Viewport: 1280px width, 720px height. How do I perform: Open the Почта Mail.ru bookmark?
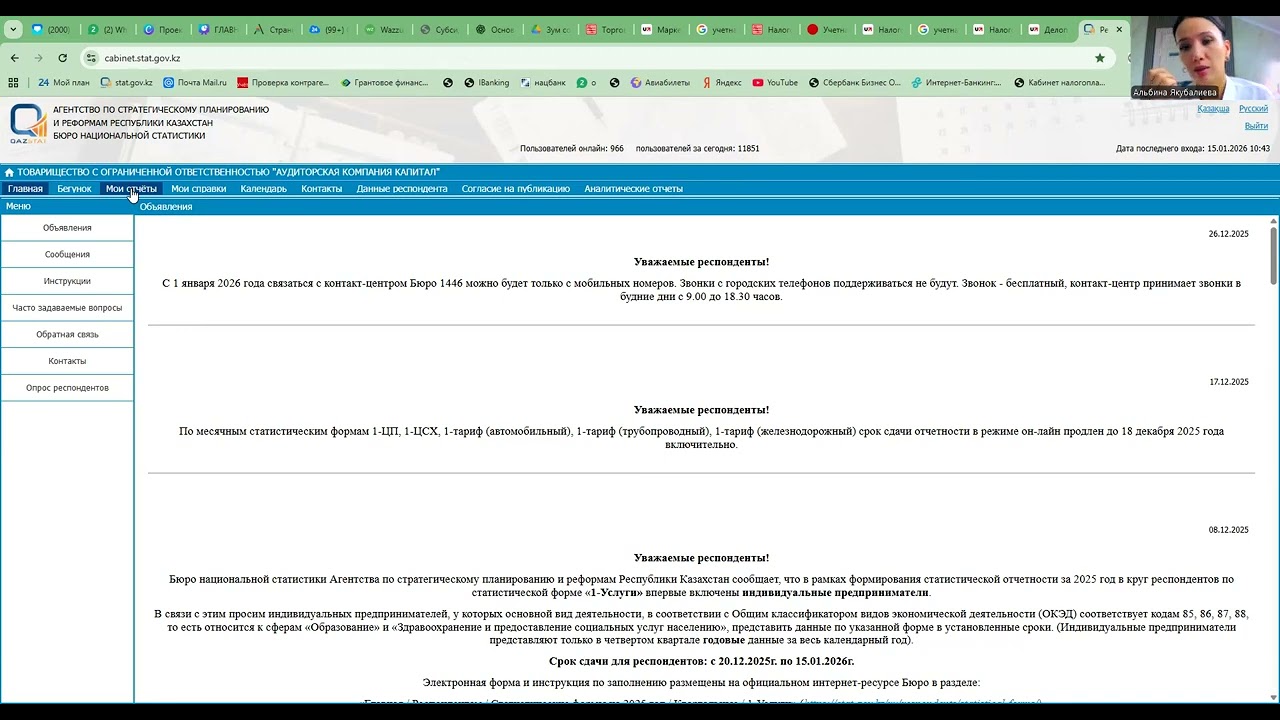coord(194,83)
